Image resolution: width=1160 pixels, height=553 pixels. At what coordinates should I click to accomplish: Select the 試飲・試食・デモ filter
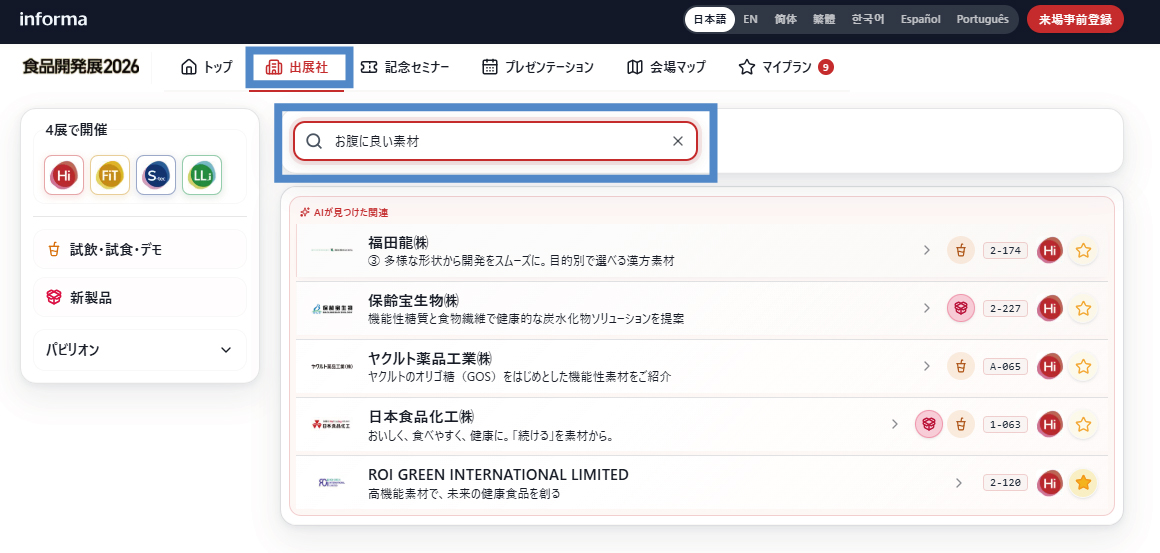(x=140, y=249)
